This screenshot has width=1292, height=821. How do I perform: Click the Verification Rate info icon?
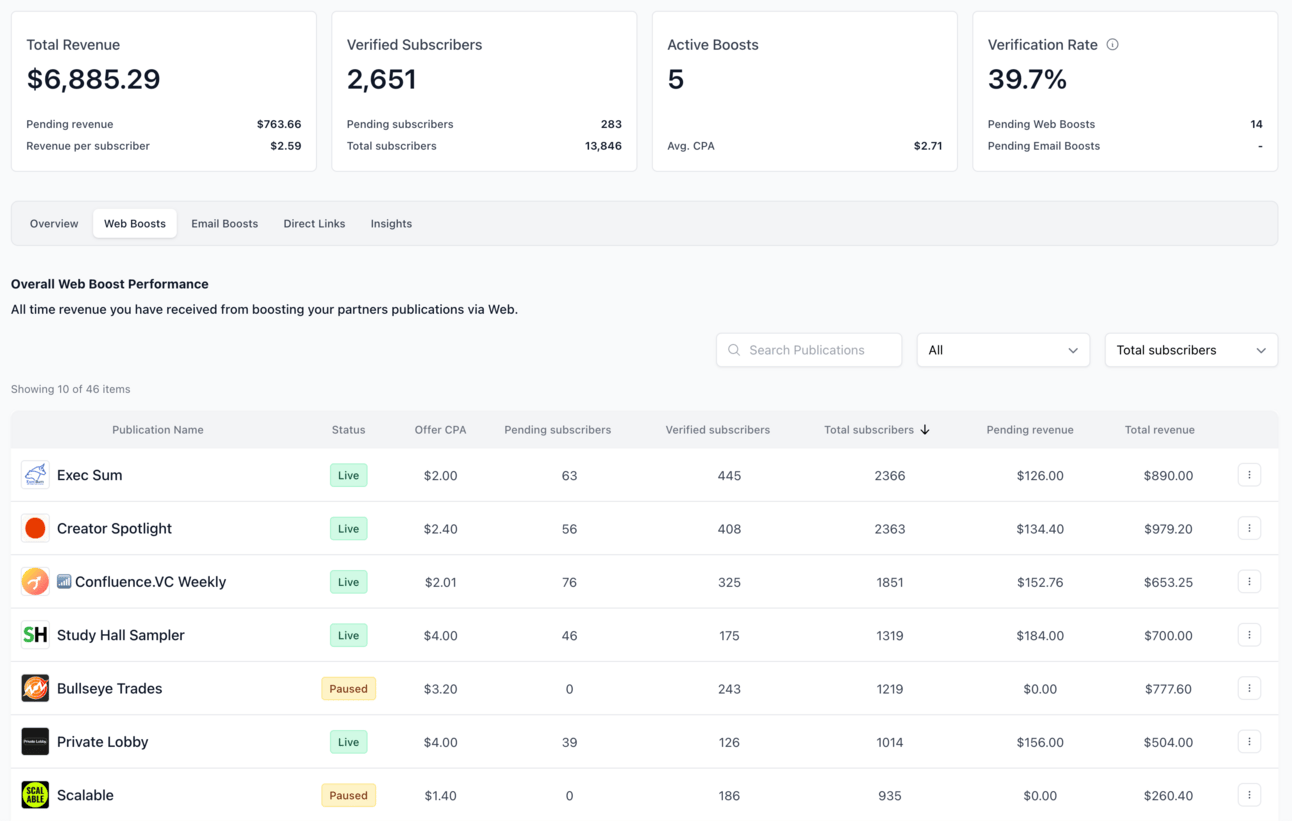coord(1112,45)
